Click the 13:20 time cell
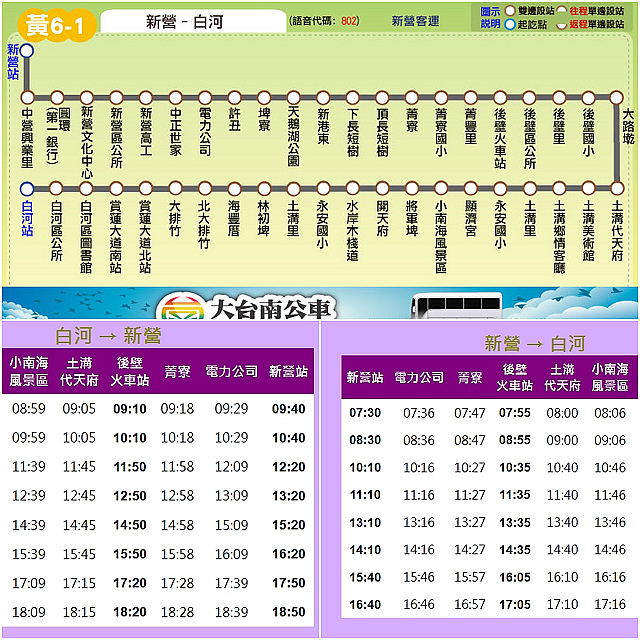This screenshot has width=640, height=640. pos(289,496)
